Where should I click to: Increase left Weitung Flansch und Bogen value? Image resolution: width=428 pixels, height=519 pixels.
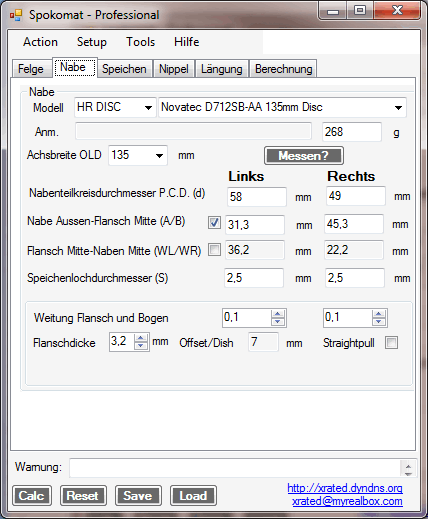[x=278, y=314]
